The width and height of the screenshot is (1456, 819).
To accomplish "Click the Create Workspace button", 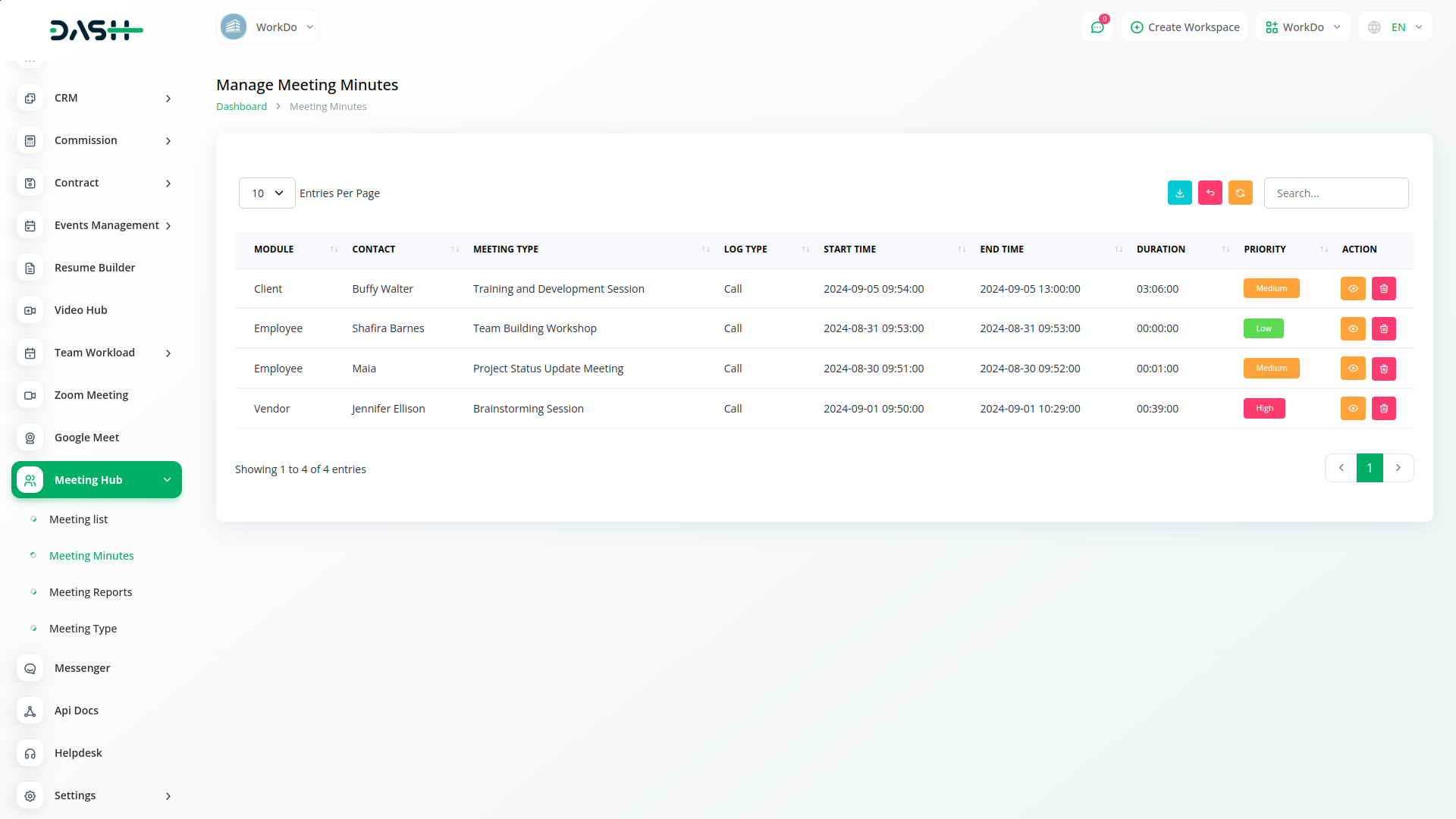I will click(x=1185, y=27).
